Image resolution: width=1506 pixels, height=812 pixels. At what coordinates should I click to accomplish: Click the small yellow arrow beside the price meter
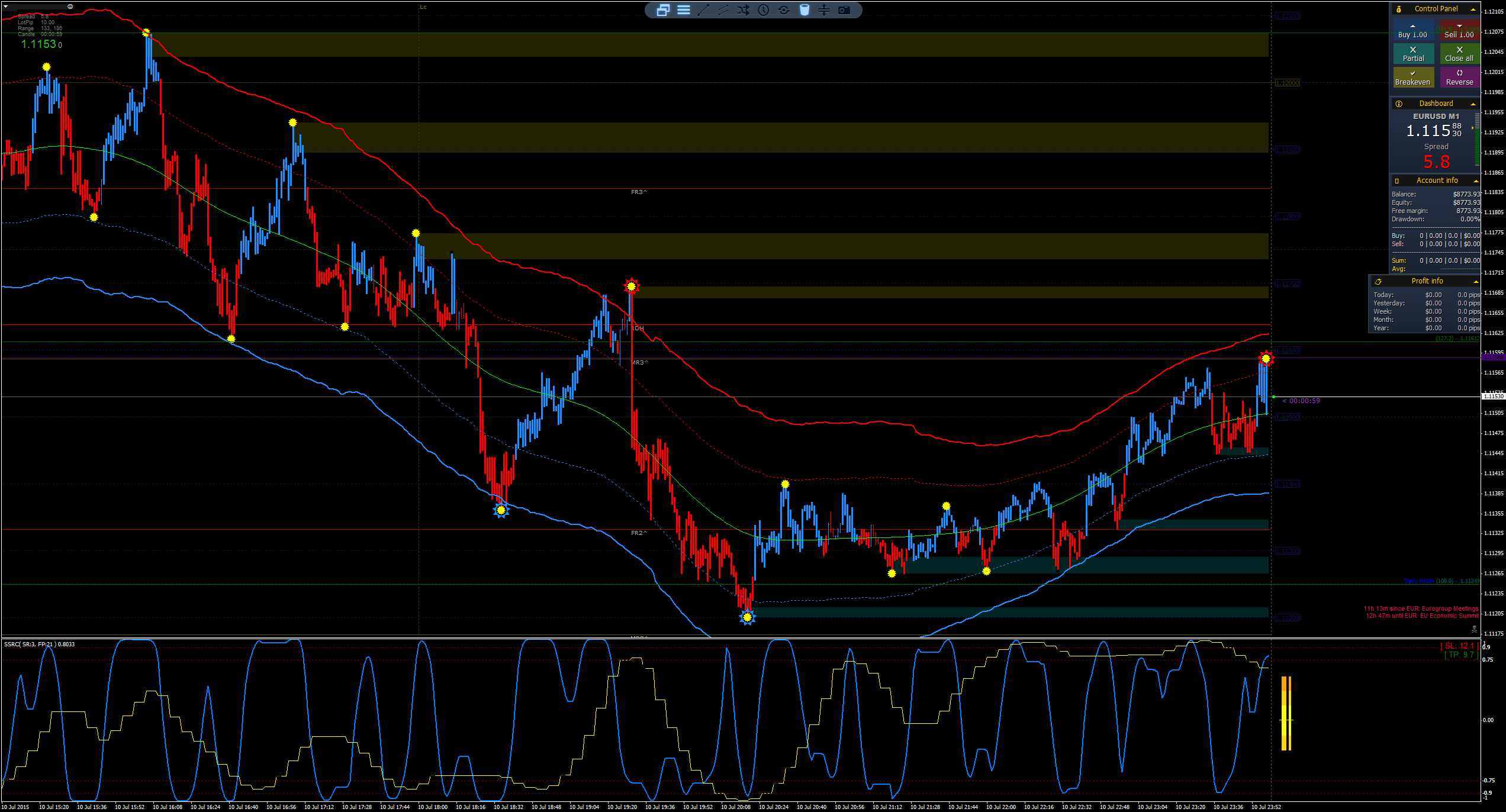1473,128
